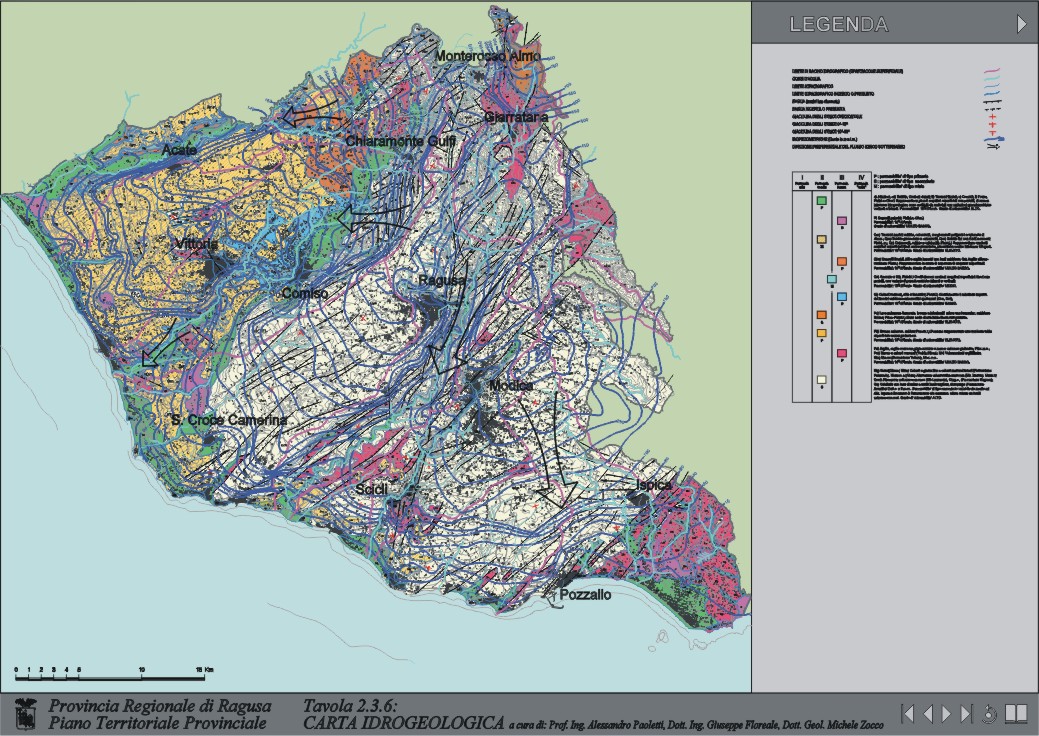Click the cream-white swatch at the legend bottom

821,380
